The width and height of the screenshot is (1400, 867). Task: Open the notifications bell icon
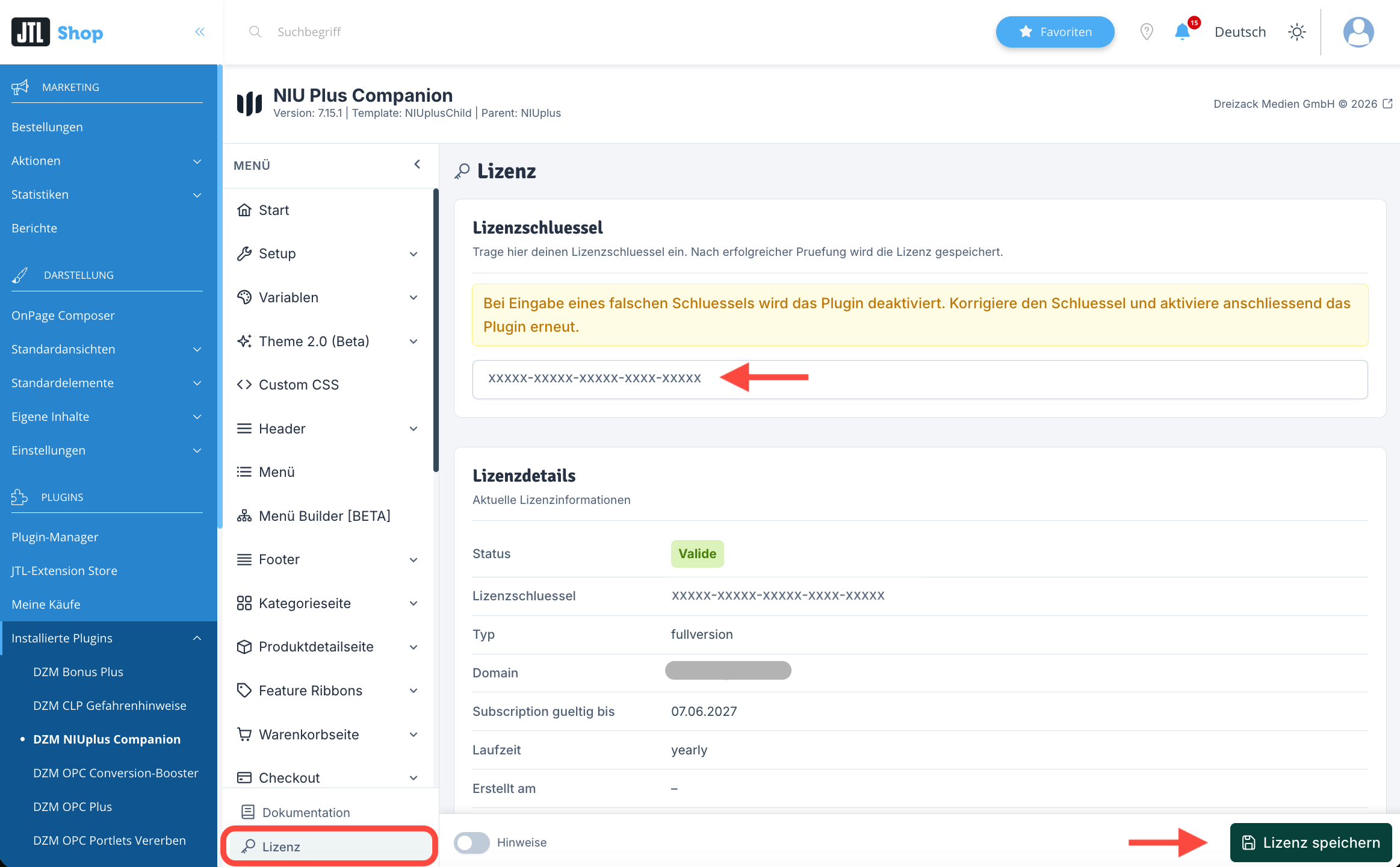click(1183, 32)
